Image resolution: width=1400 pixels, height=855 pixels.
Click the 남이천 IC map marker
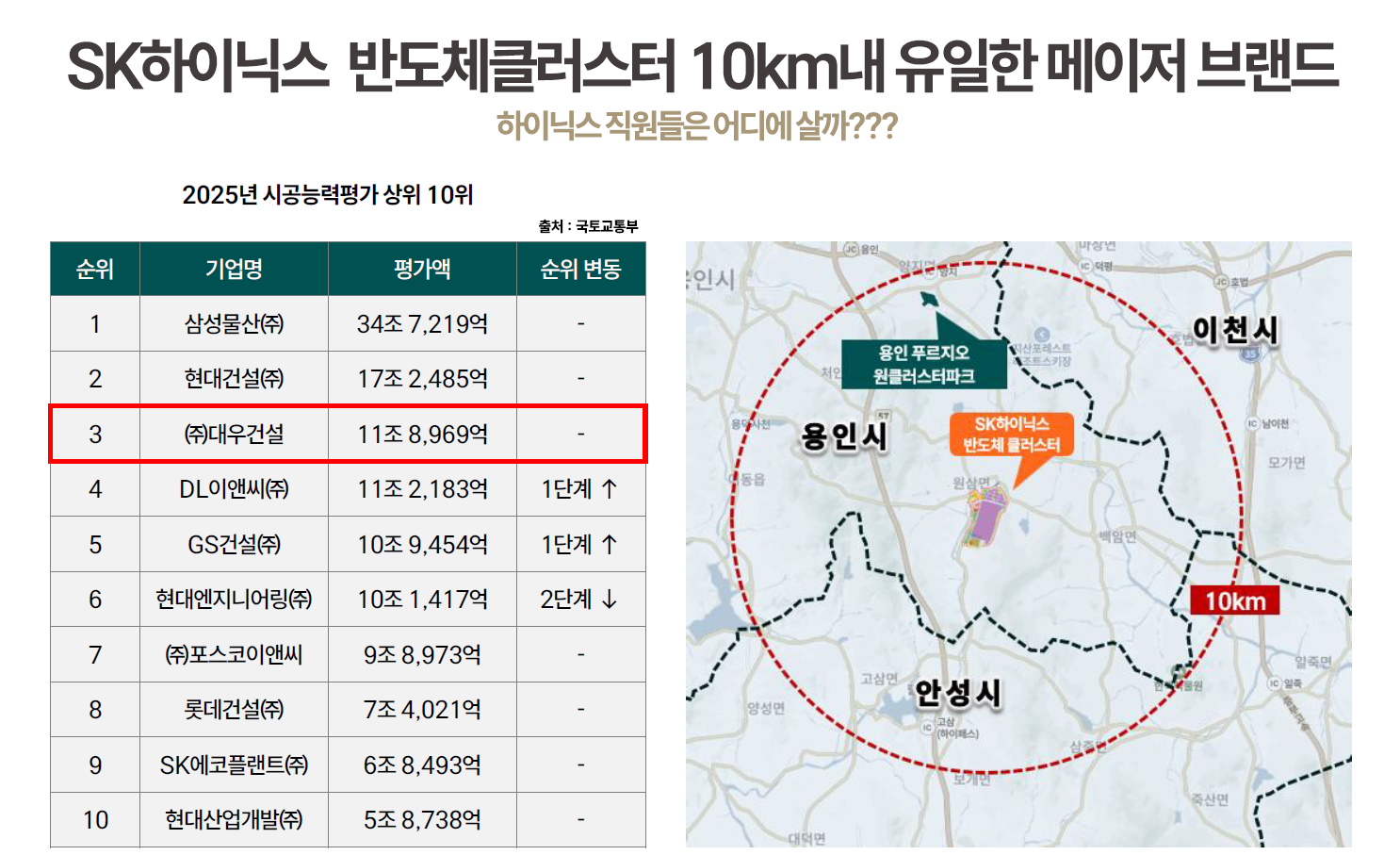[1252, 423]
